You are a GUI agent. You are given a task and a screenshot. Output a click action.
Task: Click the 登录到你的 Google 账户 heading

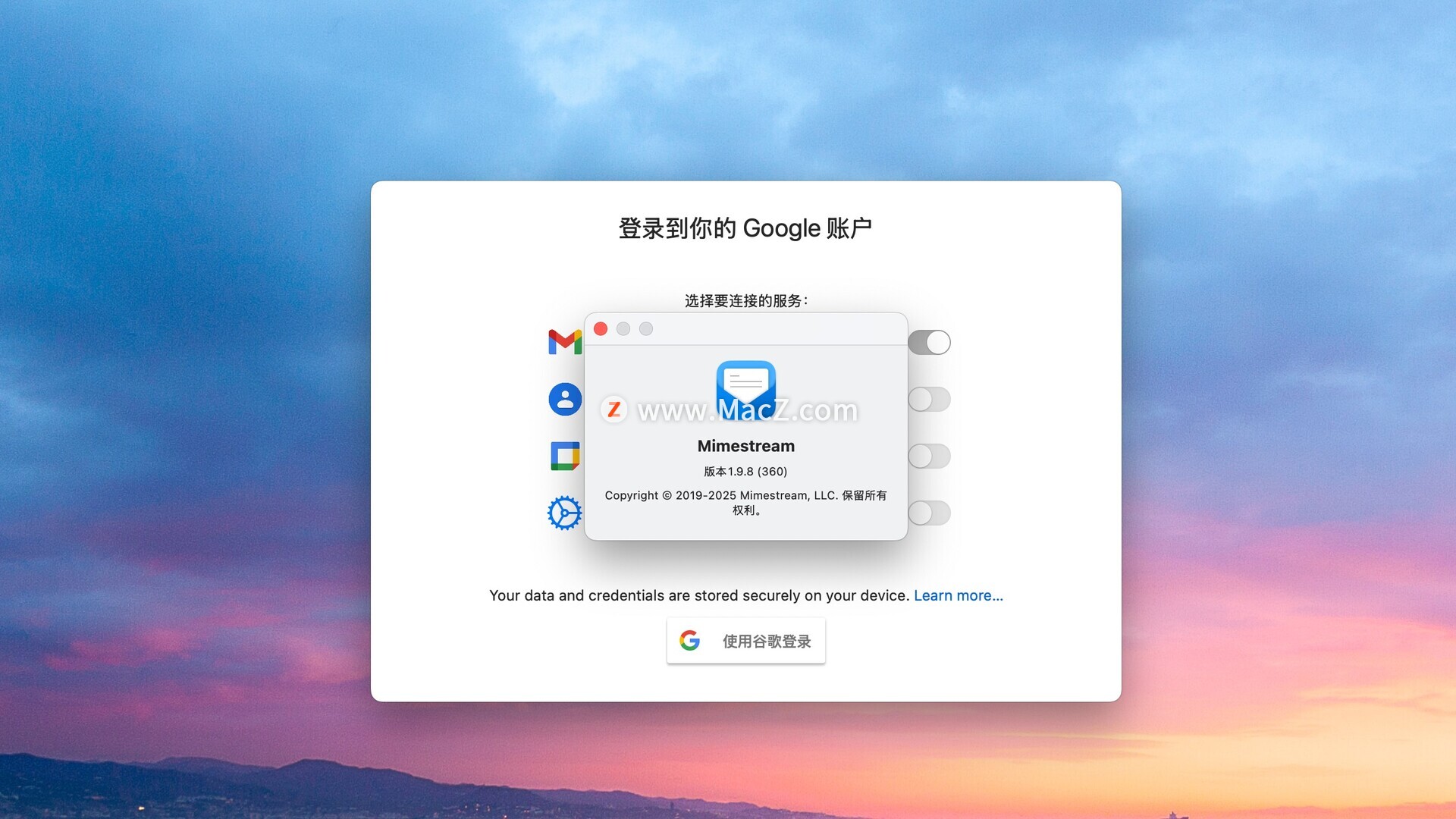pyautogui.click(x=745, y=228)
